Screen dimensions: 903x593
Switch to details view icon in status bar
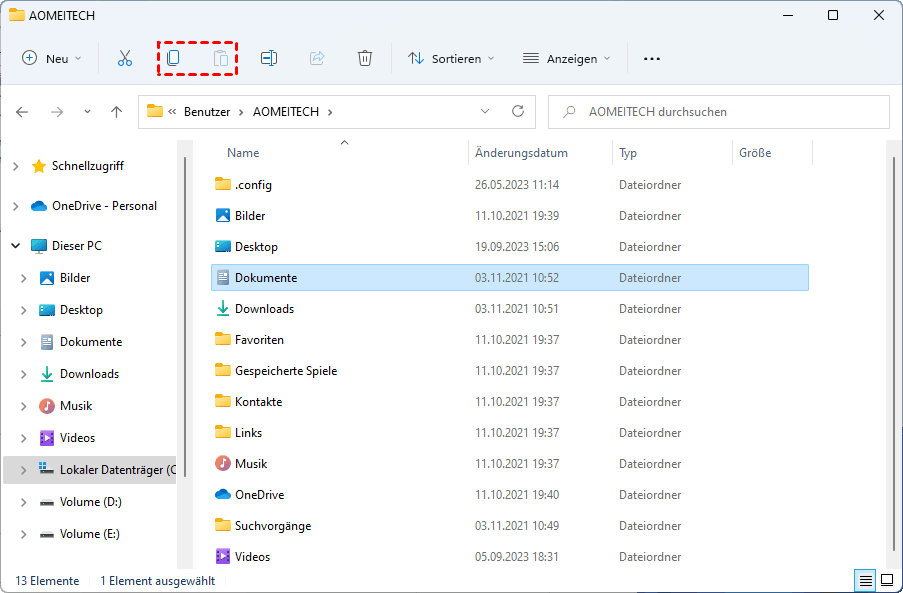[865, 580]
